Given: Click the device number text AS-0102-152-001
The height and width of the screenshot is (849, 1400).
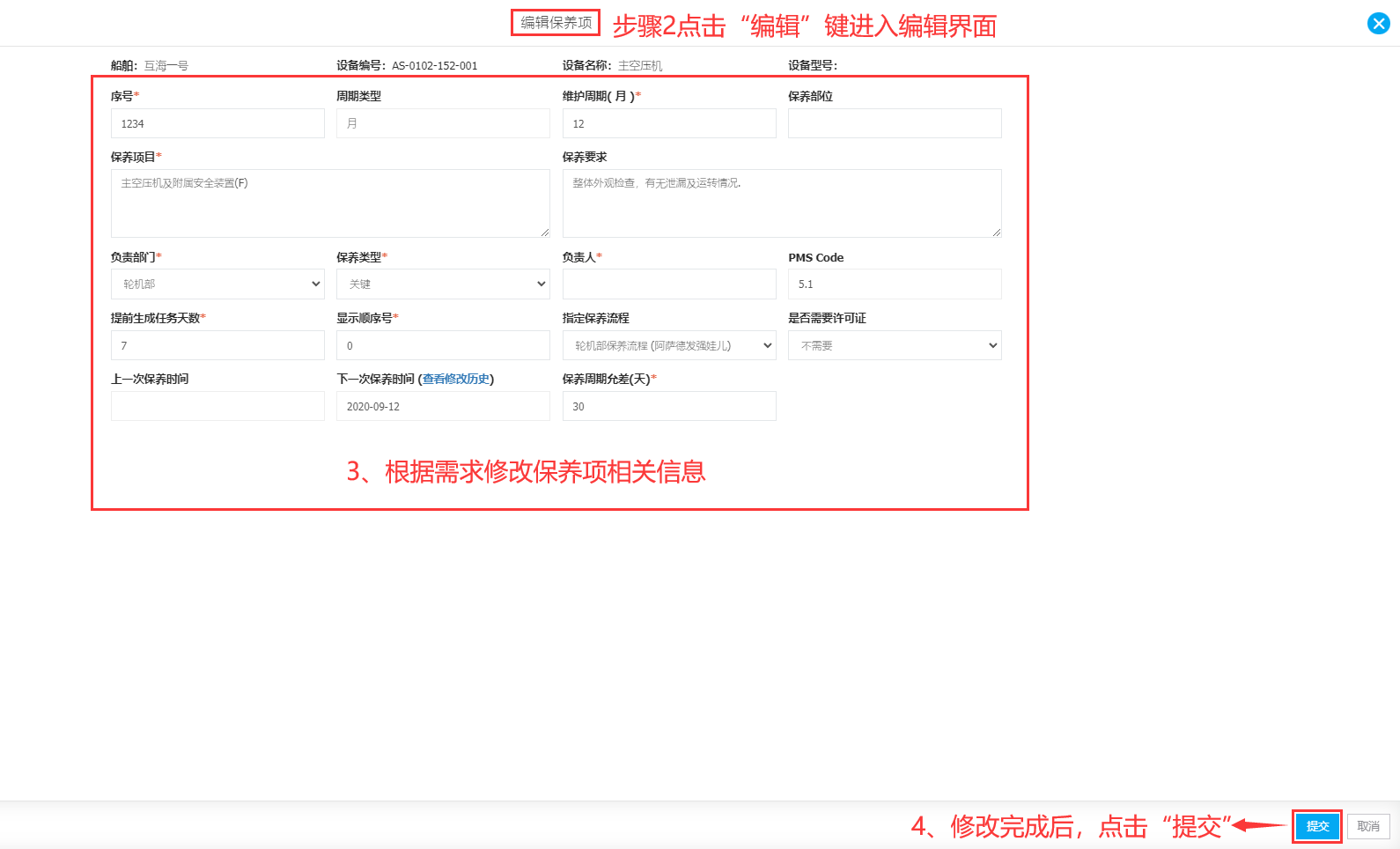Looking at the screenshot, I should [435, 65].
